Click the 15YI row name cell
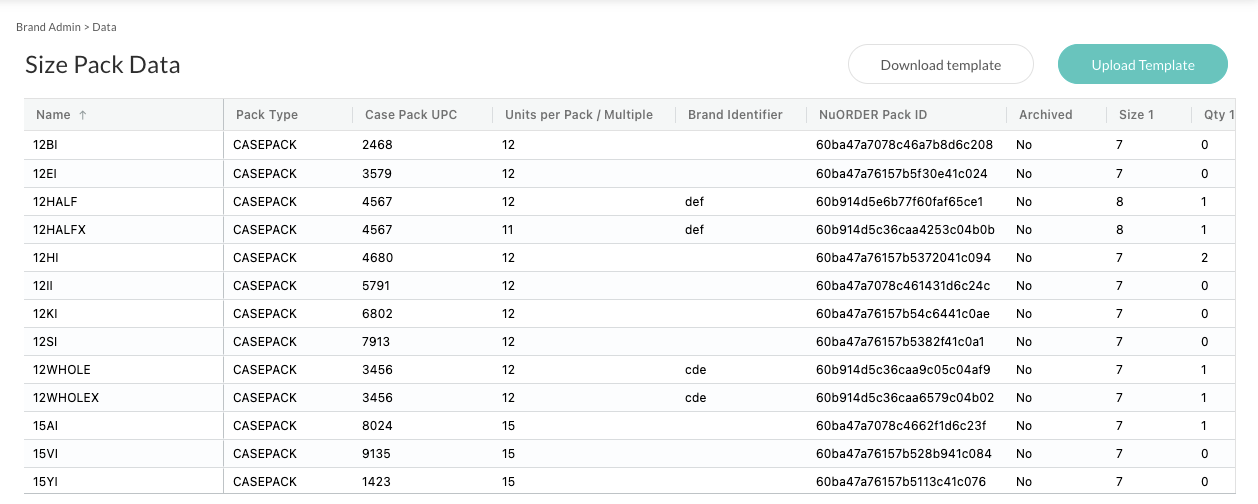The height and width of the screenshot is (504, 1258). click(x=124, y=481)
